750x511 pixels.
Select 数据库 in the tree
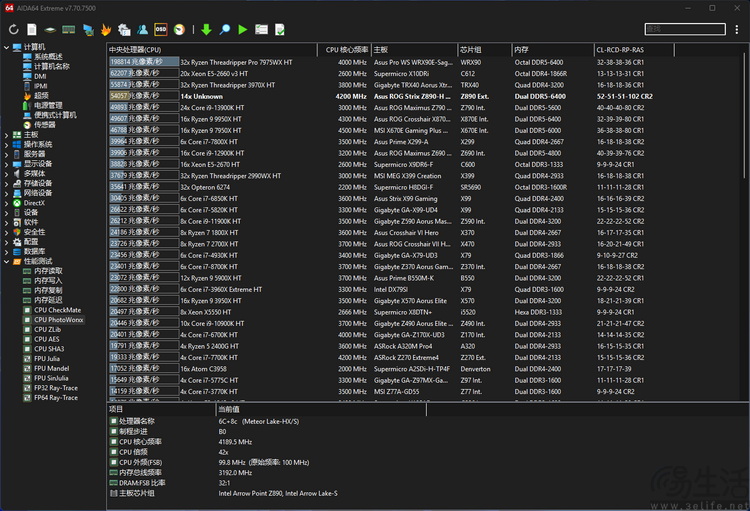(34, 252)
